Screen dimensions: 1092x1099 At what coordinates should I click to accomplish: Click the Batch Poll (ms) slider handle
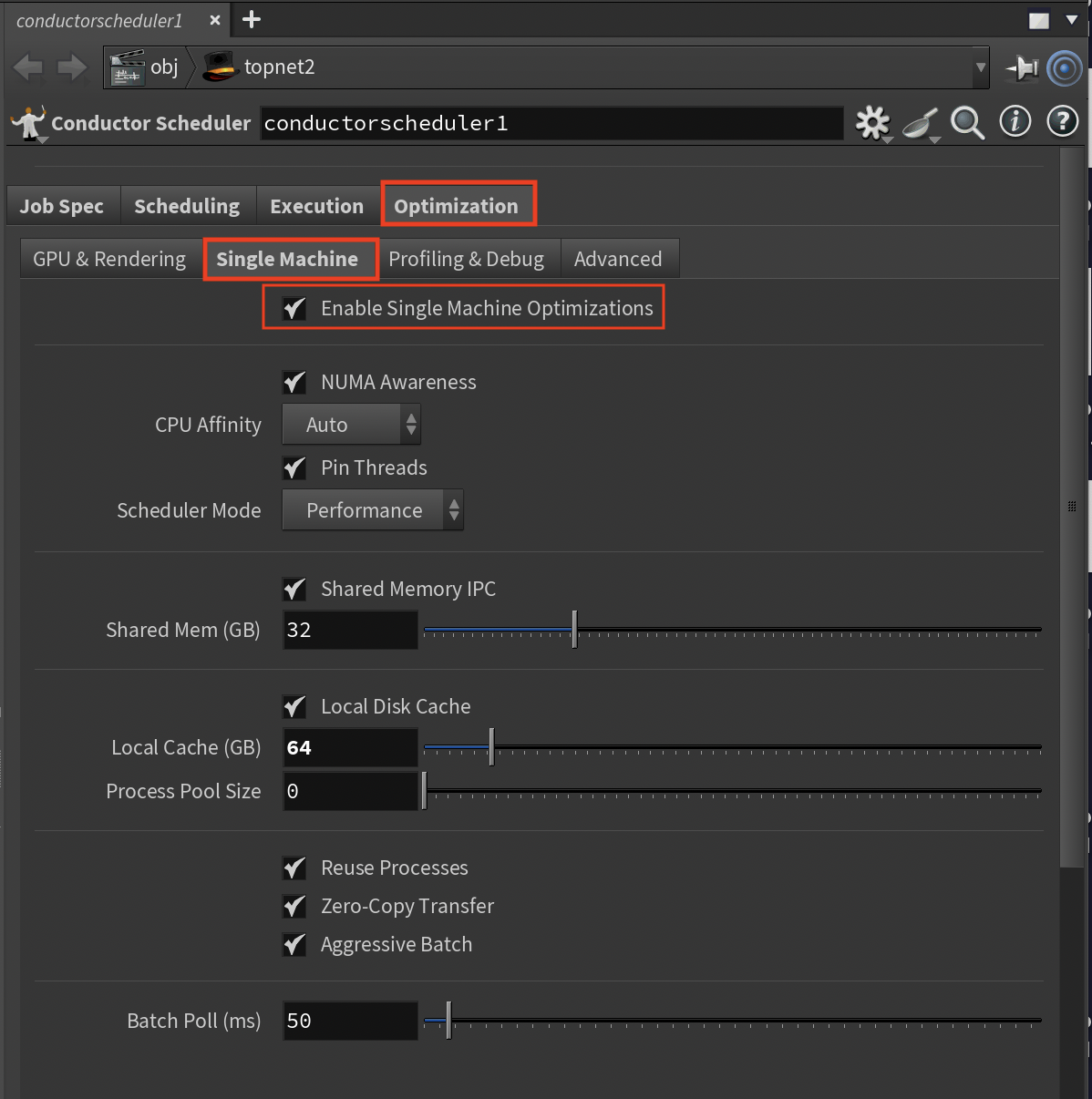point(448,1021)
